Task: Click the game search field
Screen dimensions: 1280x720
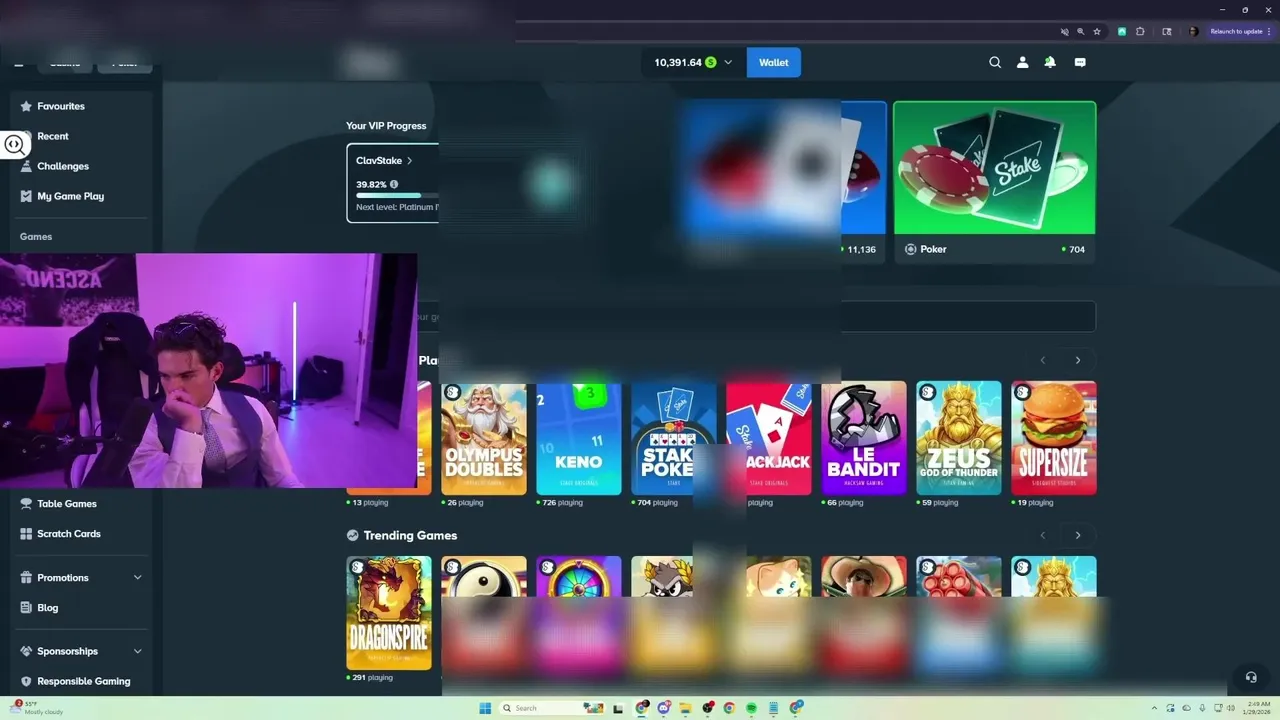Action: pyautogui.click(x=756, y=316)
